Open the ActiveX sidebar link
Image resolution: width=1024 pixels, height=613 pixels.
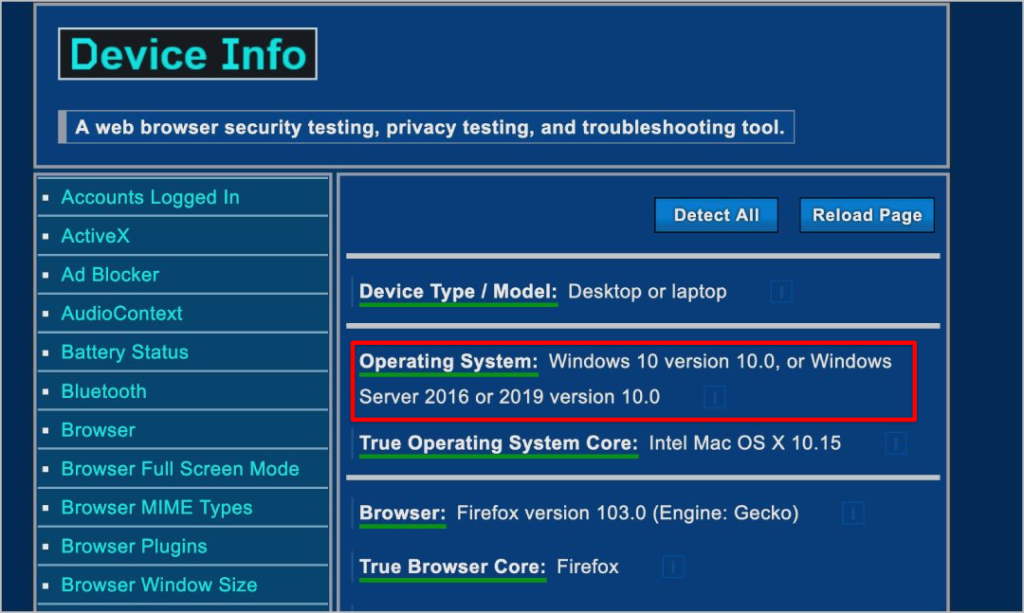click(x=95, y=236)
